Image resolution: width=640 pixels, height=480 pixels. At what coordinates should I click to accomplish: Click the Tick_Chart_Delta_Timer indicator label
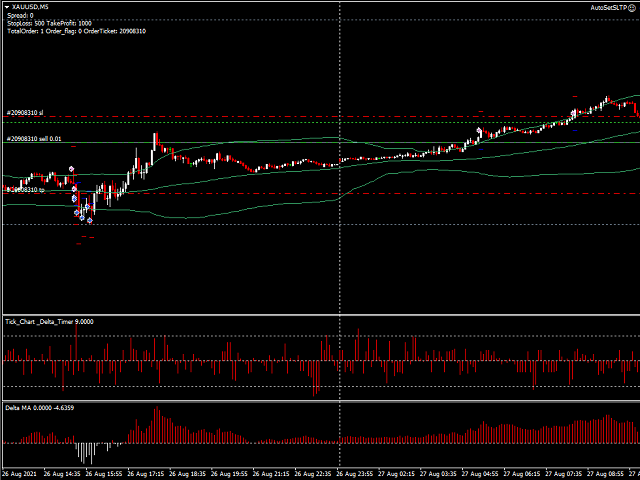click(49, 321)
